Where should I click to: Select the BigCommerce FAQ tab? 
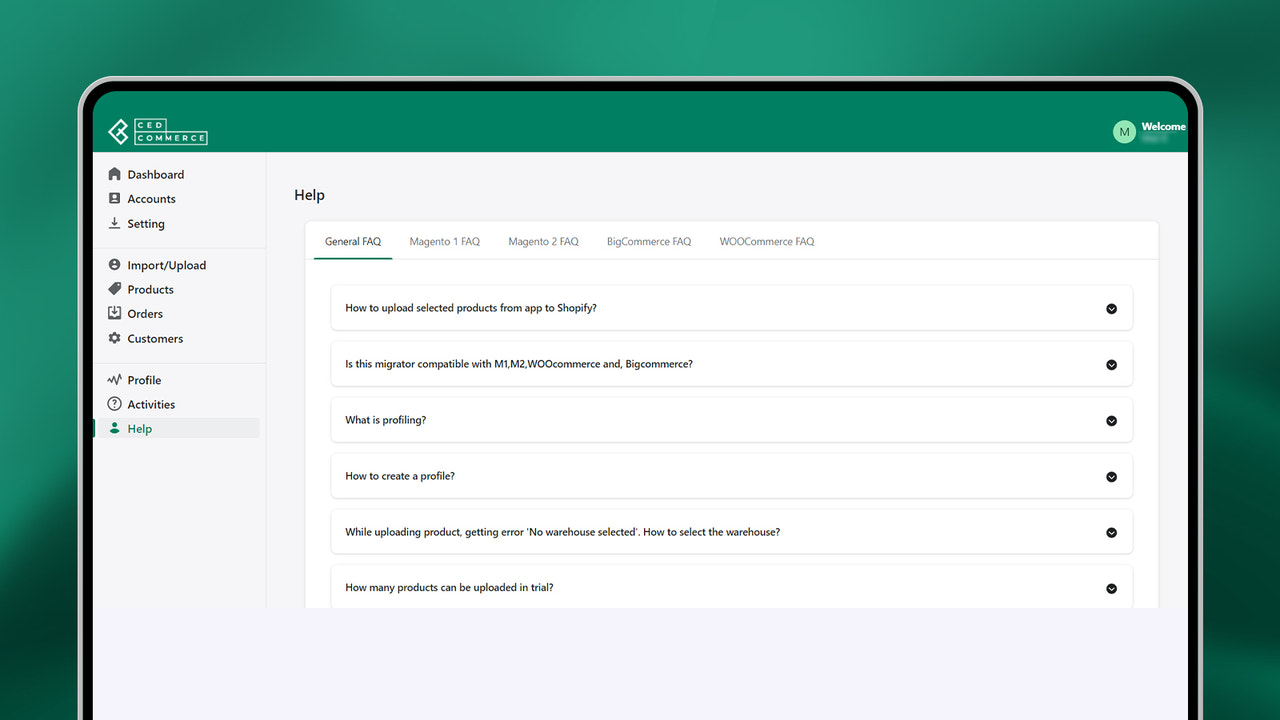(x=648, y=241)
